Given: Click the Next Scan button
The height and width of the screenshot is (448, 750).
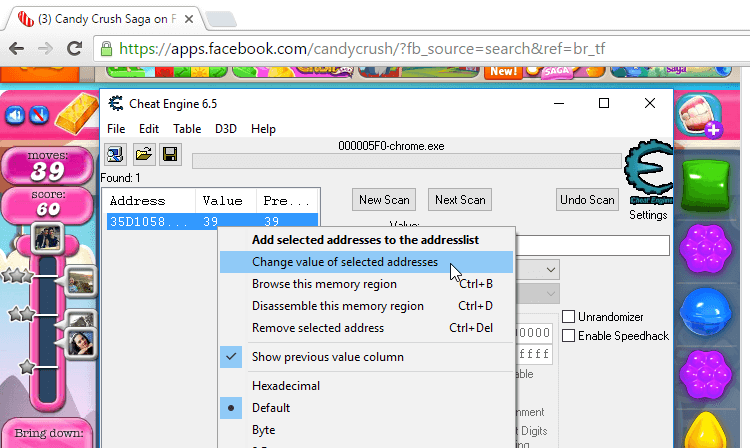Looking at the screenshot, I should [x=460, y=200].
